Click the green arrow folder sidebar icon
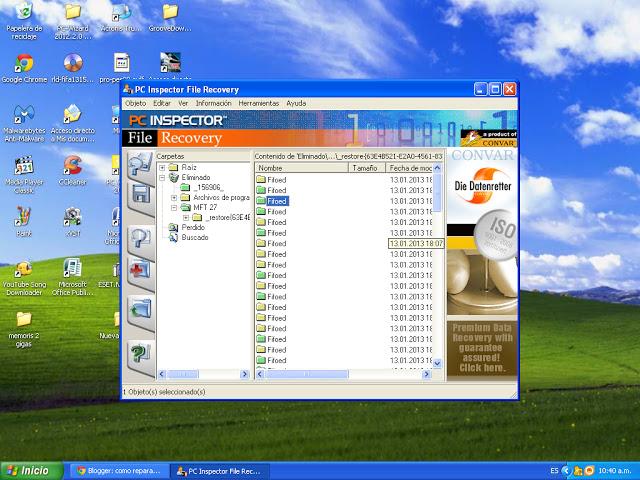Image resolution: width=640 pixels, height=480 pixels. (x=139, y=311)
